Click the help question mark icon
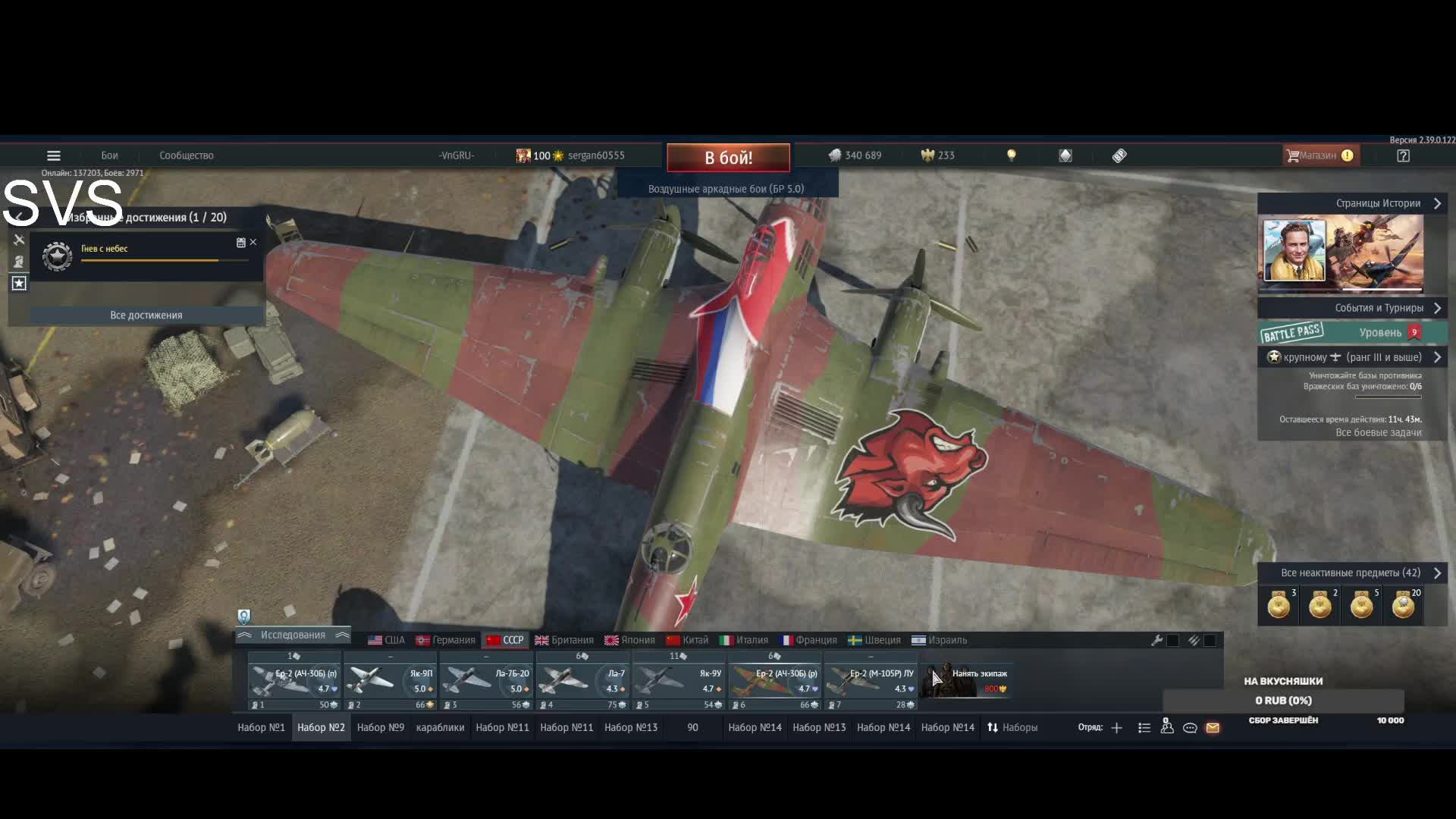This screenshot has height=819, width=1456. point(1403,155)
